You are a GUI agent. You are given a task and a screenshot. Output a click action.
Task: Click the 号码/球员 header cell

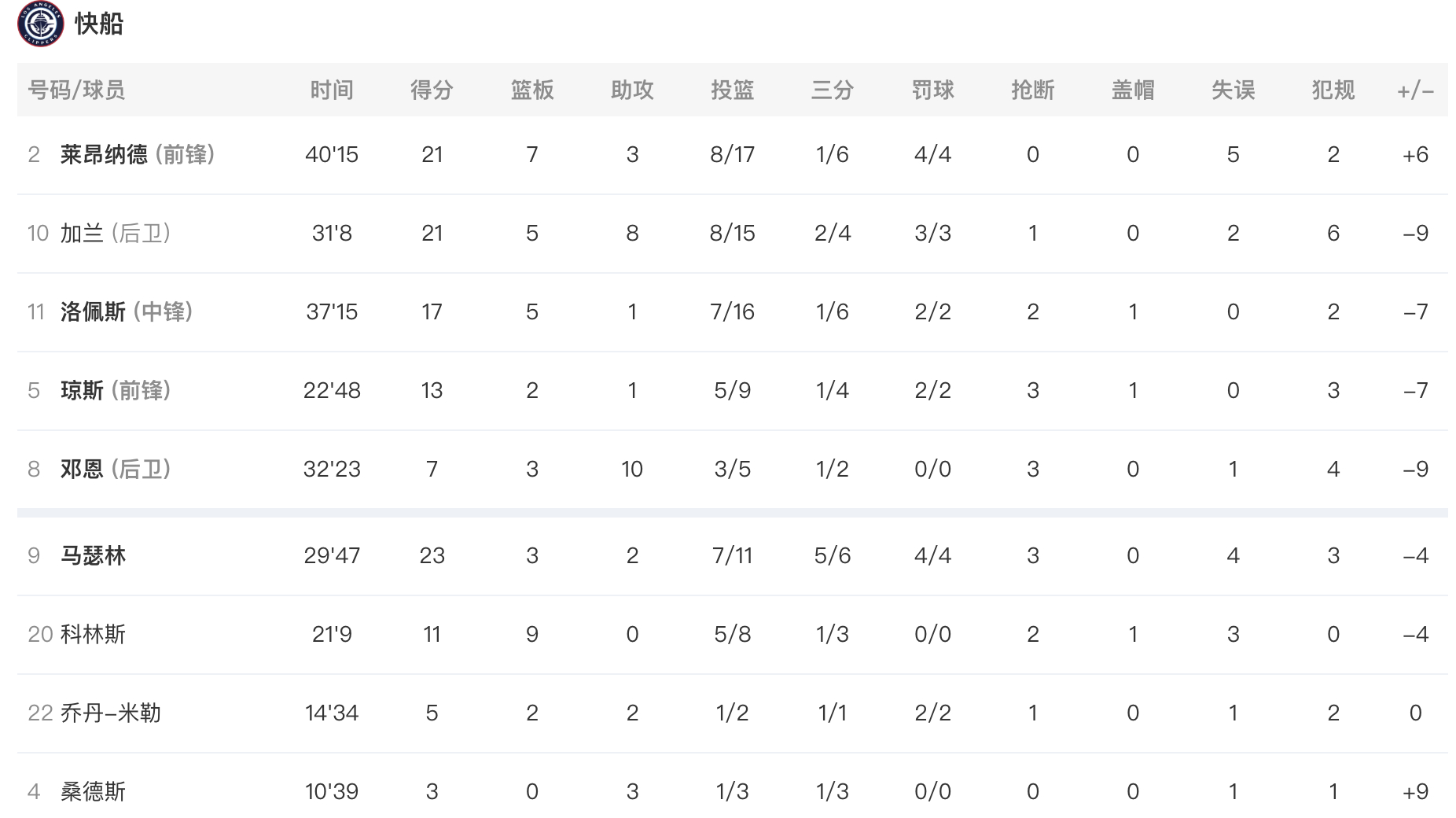coord(76,90)
